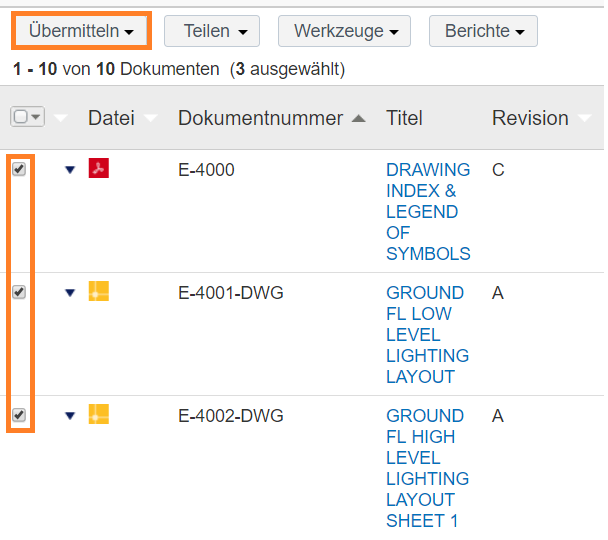The height and width of the screenshot is (540, 608).
Task: Click the Titel column header
Action: [x=404, y=118]
